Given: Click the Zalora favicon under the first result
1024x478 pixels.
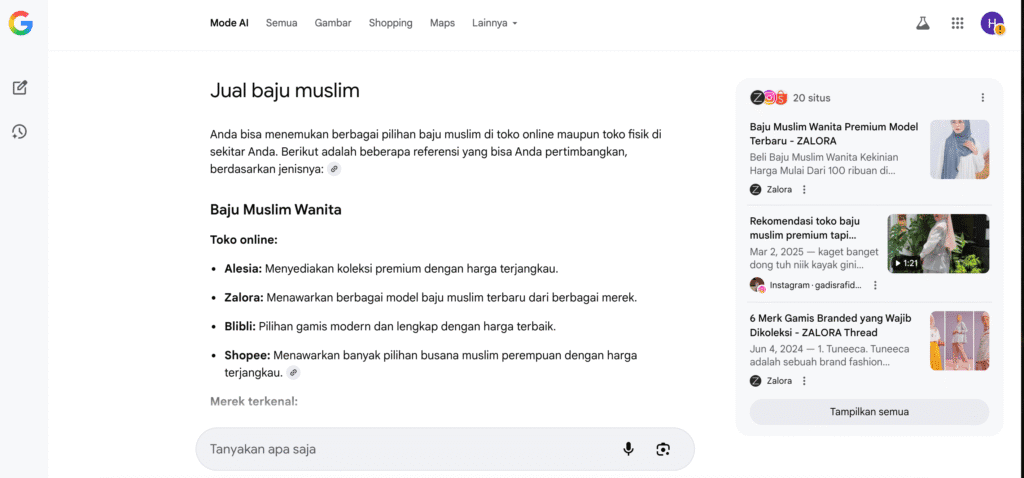Looking at the screenshot, I should tap(756, 190).
